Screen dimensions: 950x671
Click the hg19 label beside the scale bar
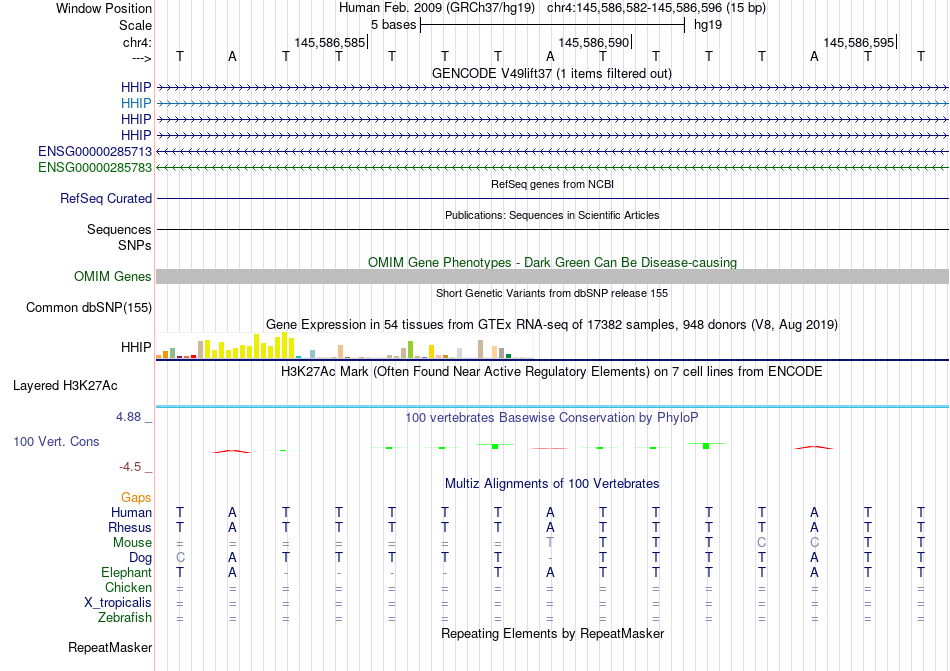(708, 25)
